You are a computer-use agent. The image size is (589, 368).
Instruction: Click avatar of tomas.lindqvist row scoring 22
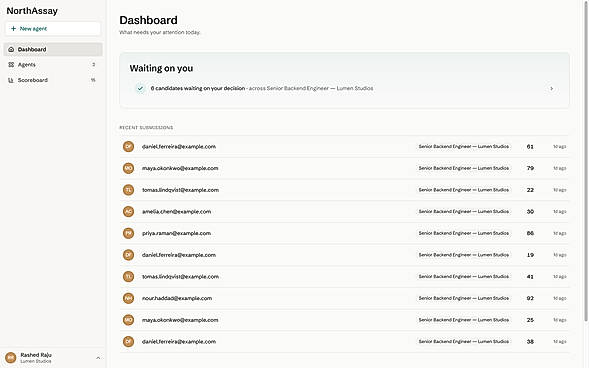(x=128, y=190)
